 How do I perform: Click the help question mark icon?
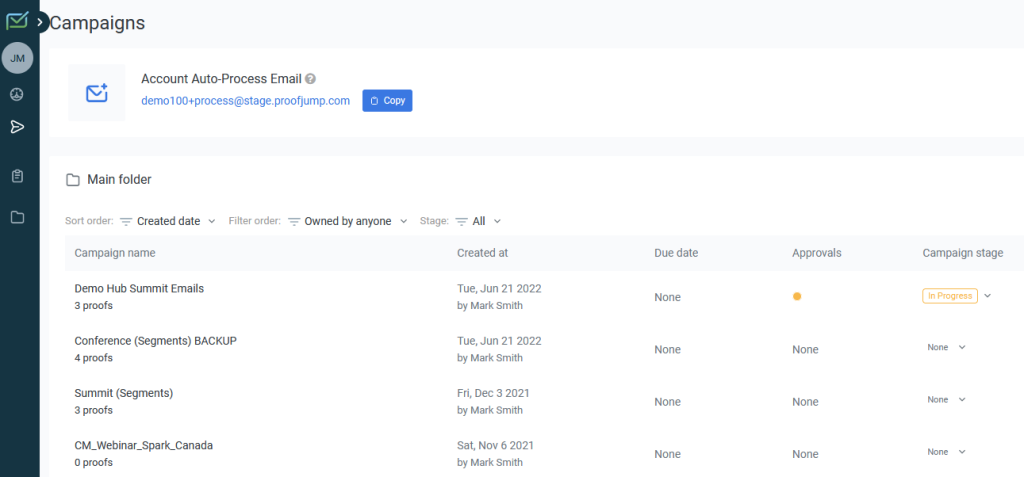pyautogui.click(x=311, y=79)
